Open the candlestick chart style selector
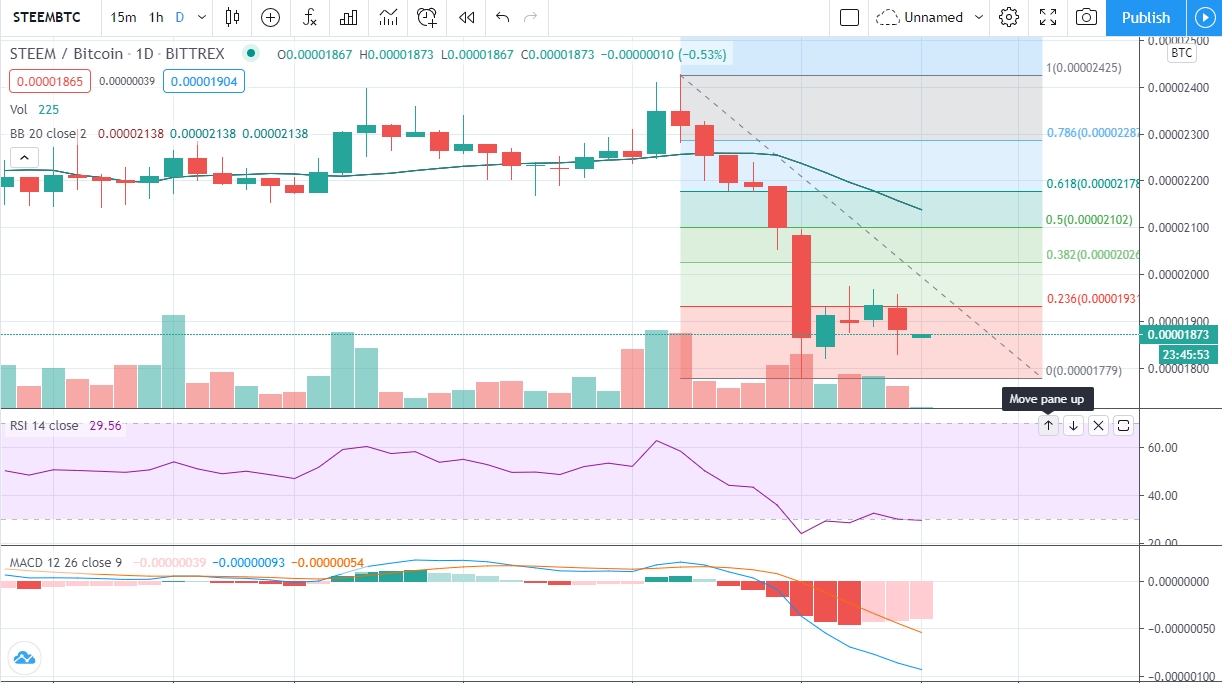 pyautogui.click(x=232, y=17)
